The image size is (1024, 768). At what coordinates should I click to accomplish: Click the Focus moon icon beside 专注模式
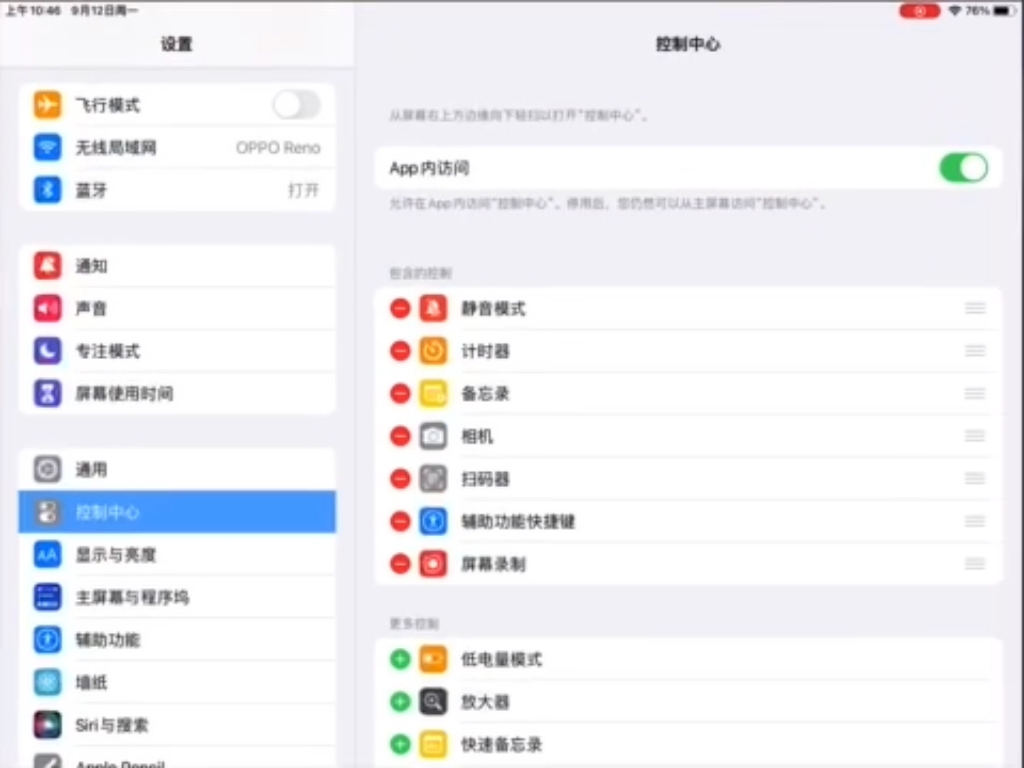tap(47, 351)
